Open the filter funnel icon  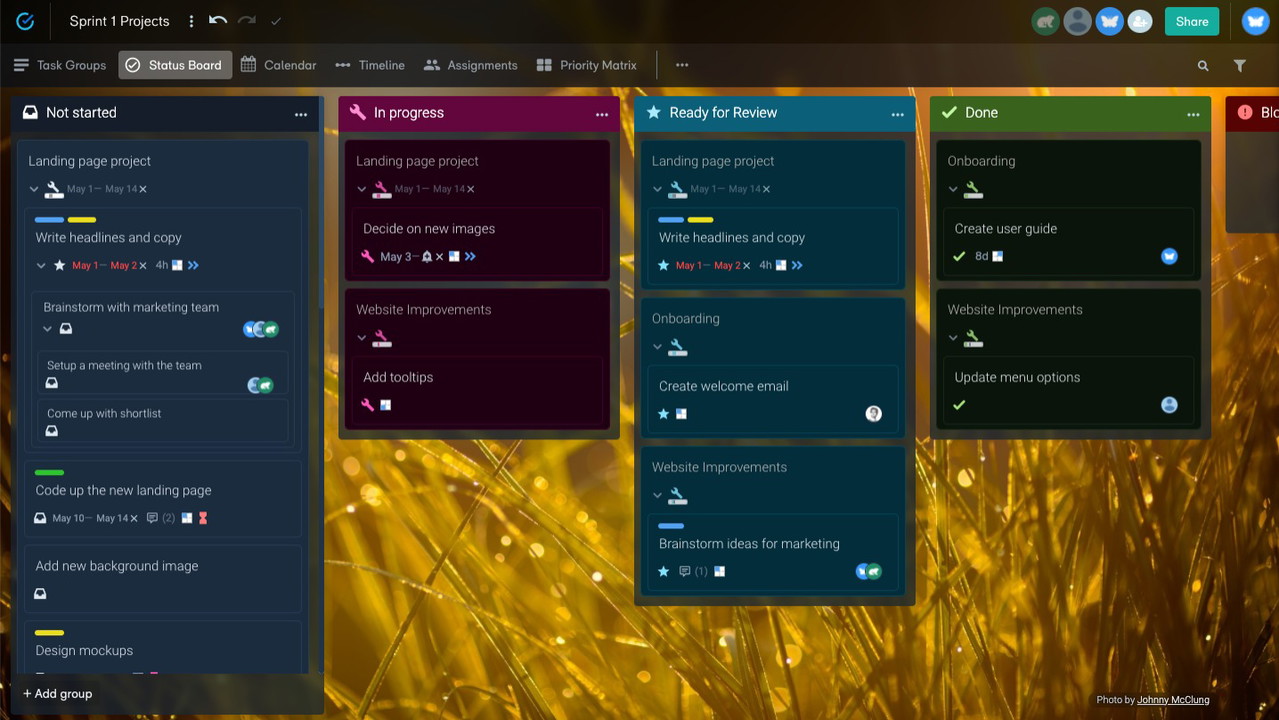tap(1239, 66)
